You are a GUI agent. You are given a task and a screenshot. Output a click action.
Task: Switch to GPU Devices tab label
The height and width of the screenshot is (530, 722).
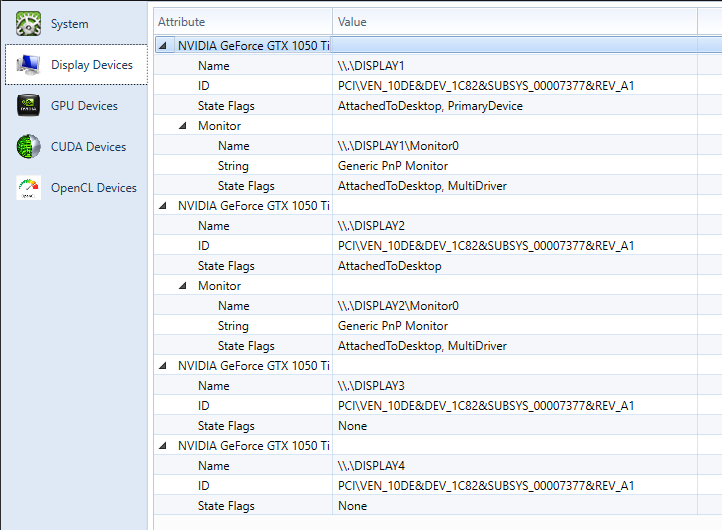click(84, 106)
